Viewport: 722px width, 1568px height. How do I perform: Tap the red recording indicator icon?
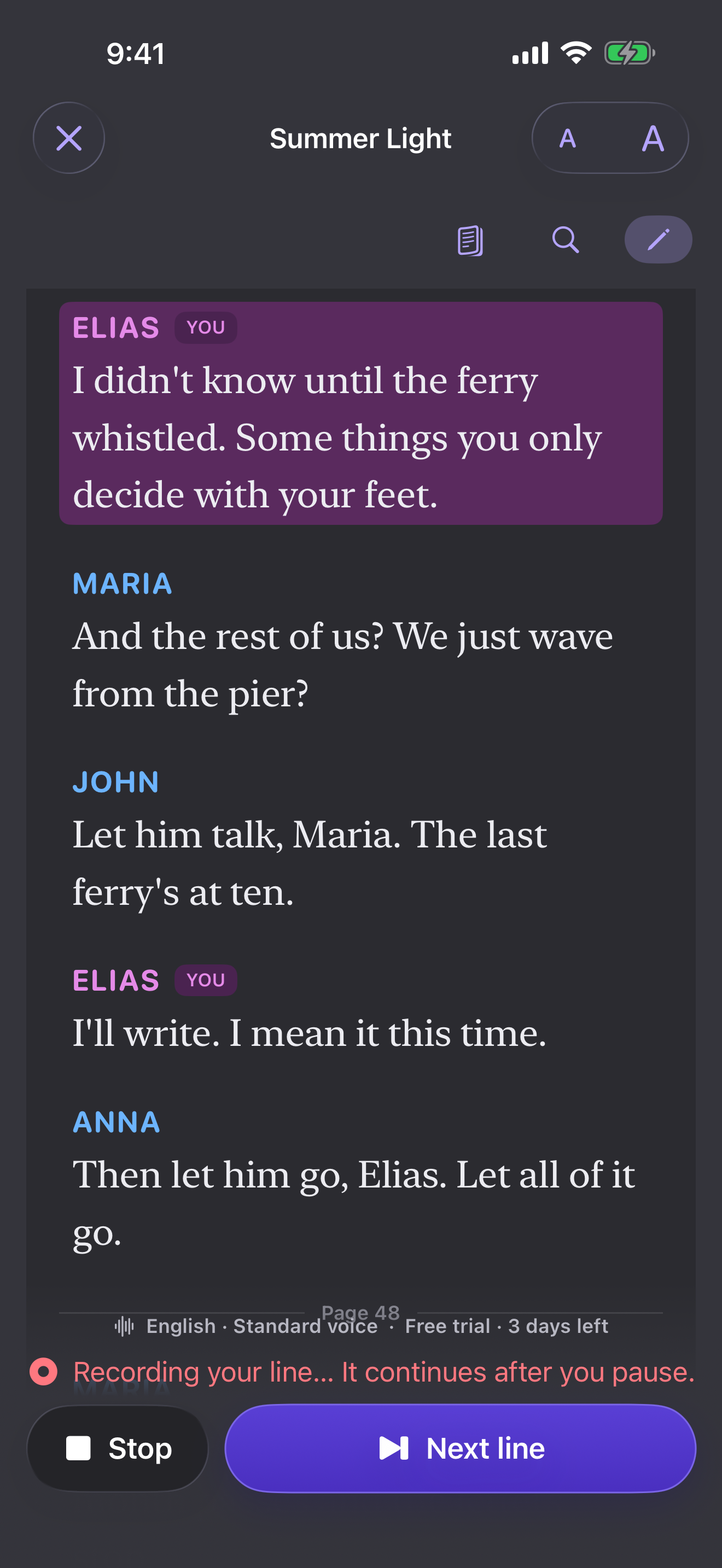click(43, 1372)
